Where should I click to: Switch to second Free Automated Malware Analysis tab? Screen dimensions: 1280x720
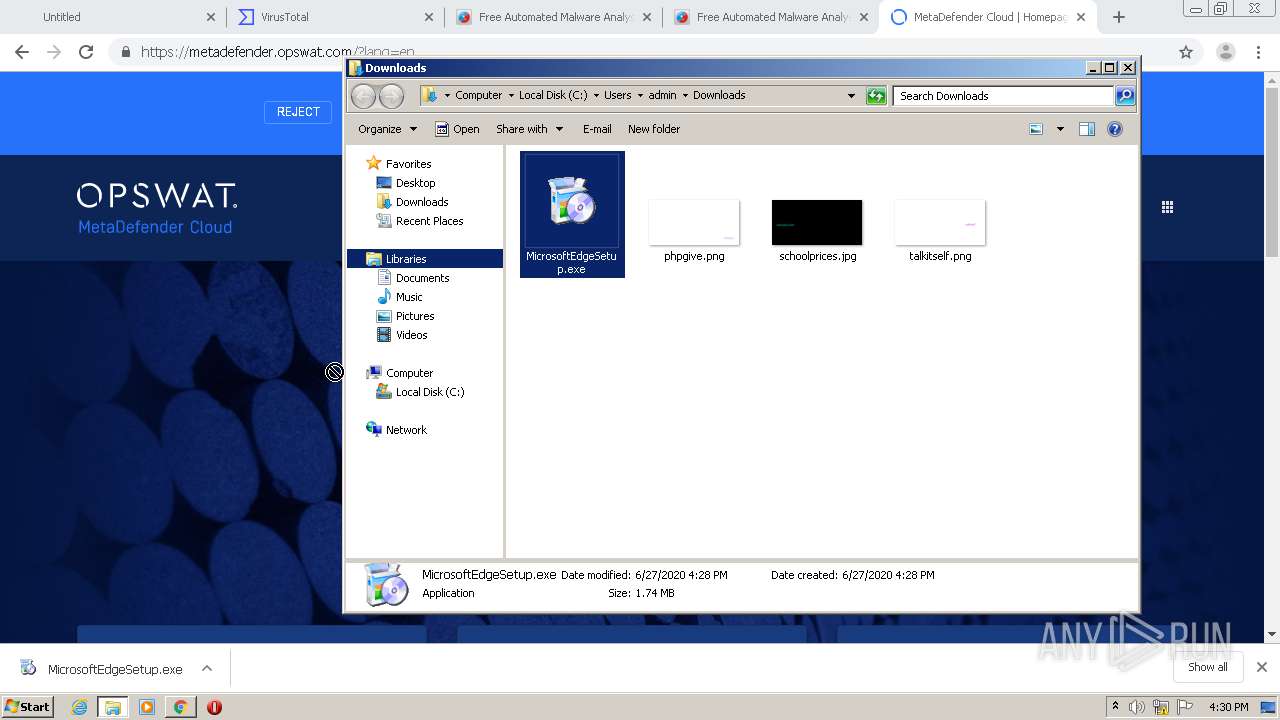click(x=771, y=17)
